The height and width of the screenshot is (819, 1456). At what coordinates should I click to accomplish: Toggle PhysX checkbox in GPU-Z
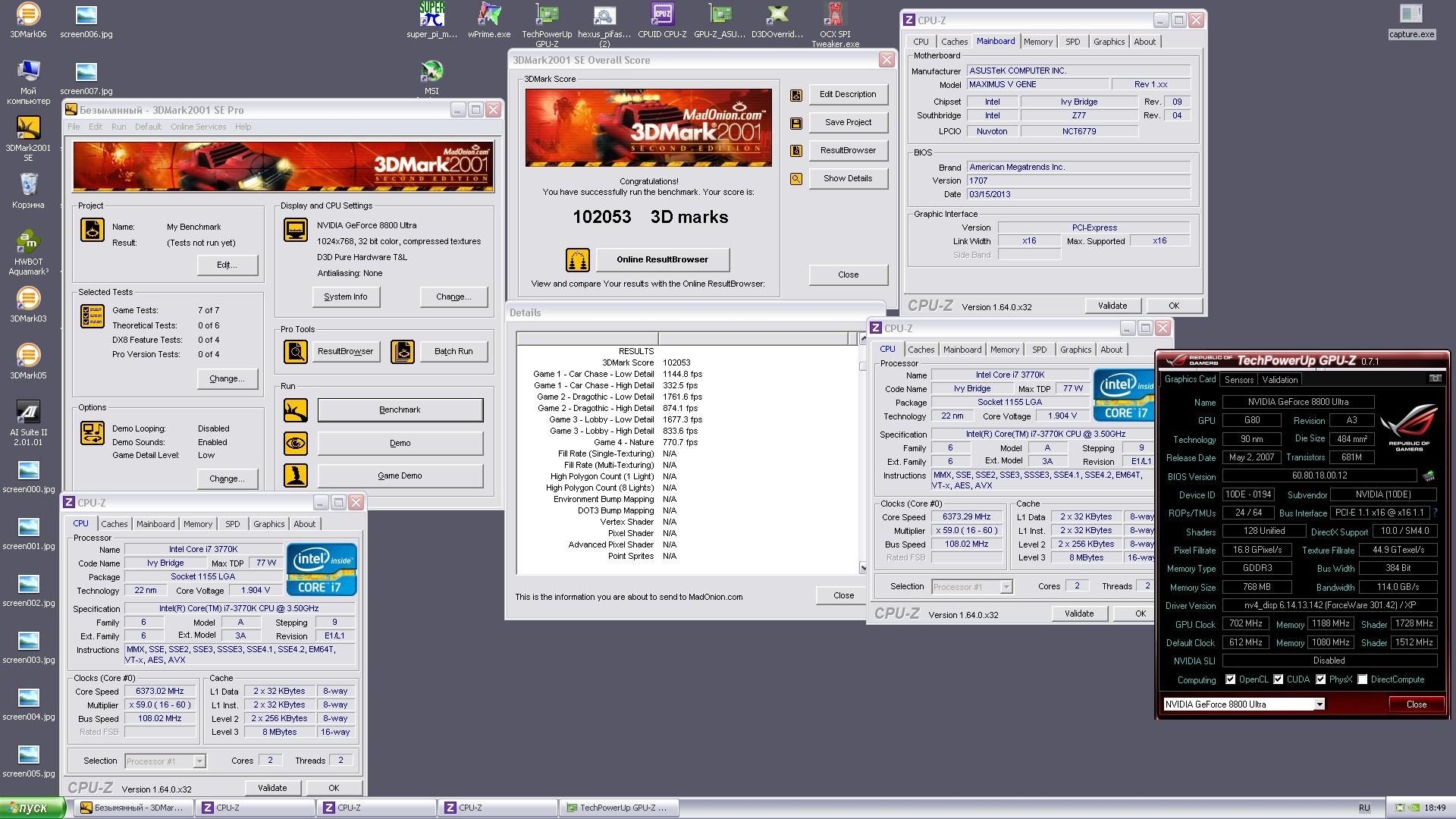click(x=1321, y=679)
